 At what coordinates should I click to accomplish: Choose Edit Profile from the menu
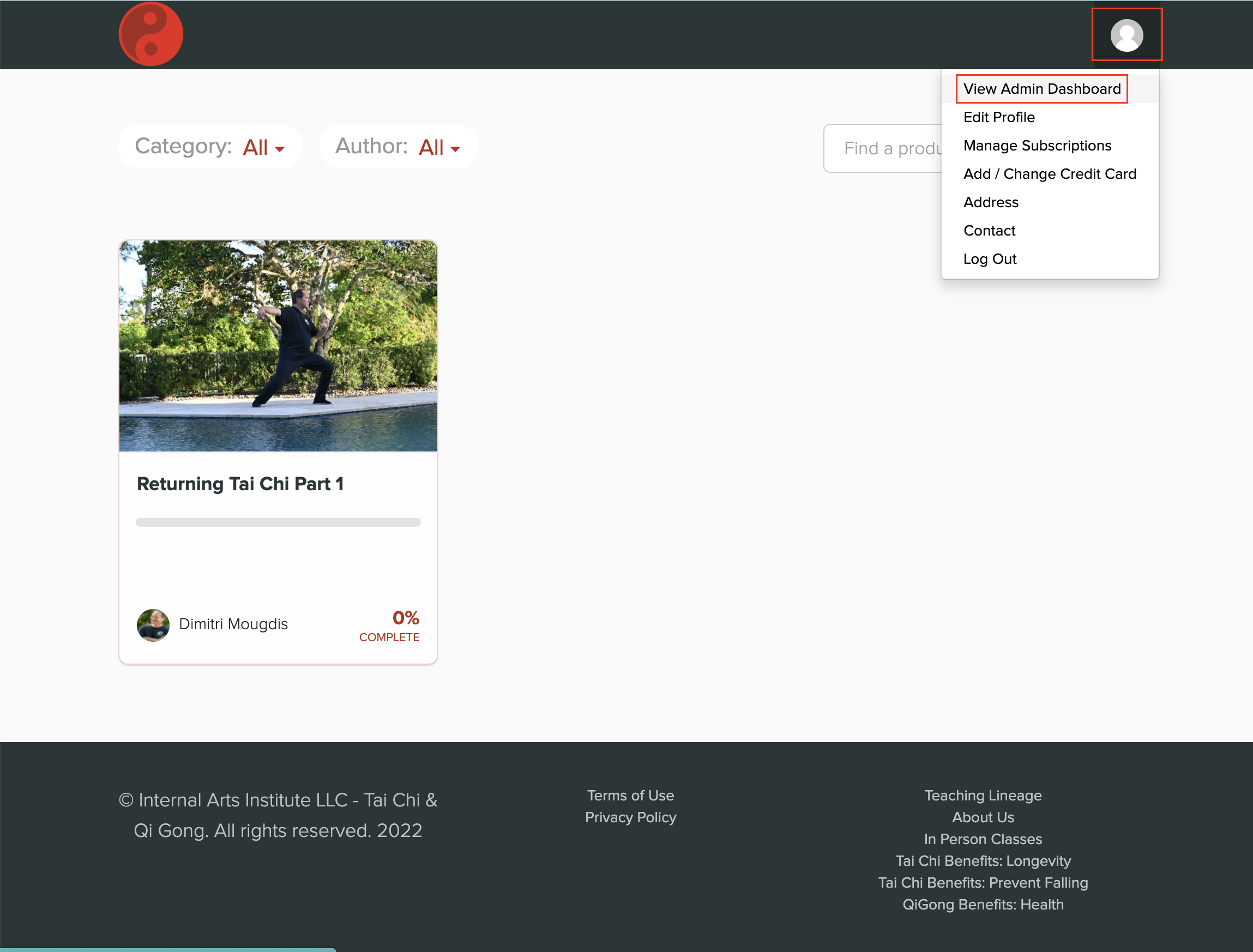point(998,117)
